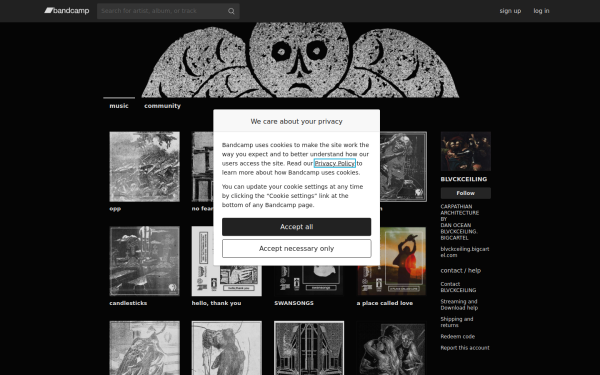600x375 pixels.
Task: Click the BLVCKCEILING artist profile image
Action: (466, 151)
